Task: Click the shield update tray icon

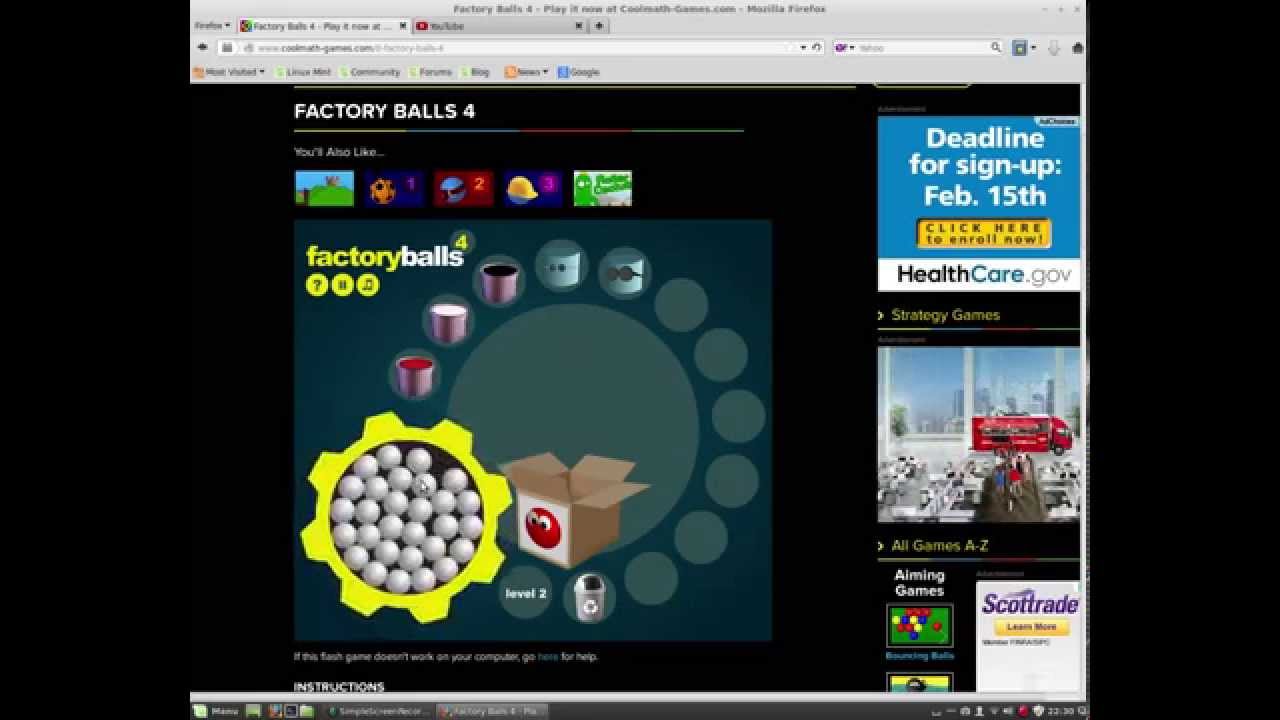Action: (1038, 711)
